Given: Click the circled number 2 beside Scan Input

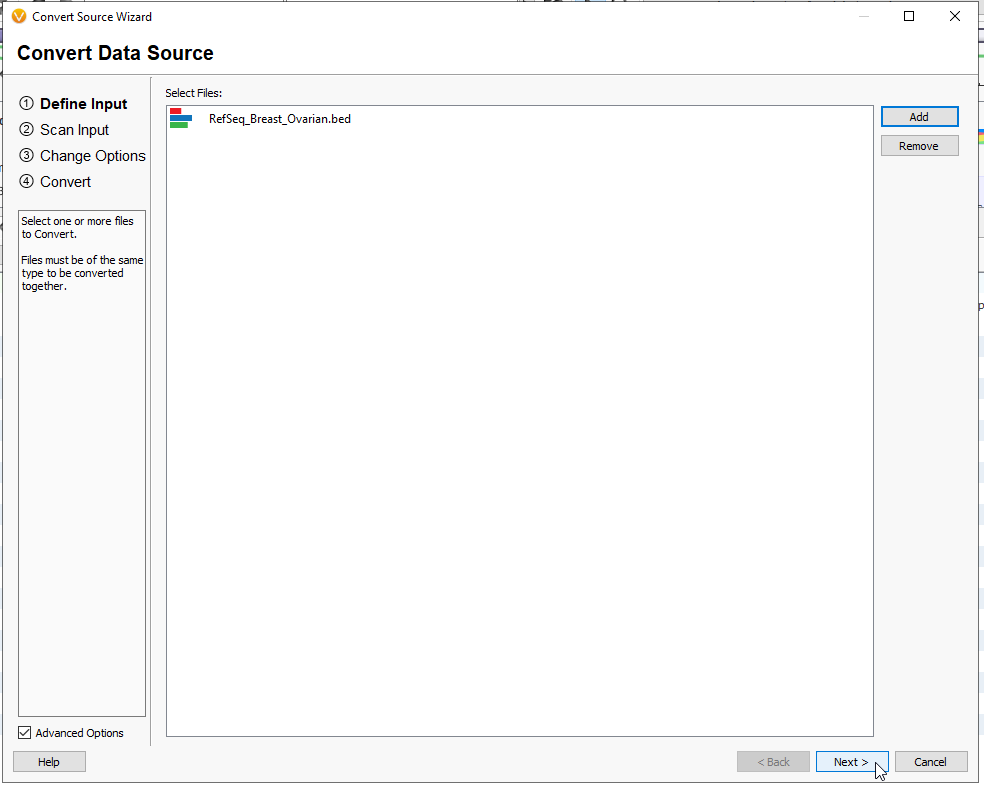Looking at the screenshot, I should click(x=25, y=129).
